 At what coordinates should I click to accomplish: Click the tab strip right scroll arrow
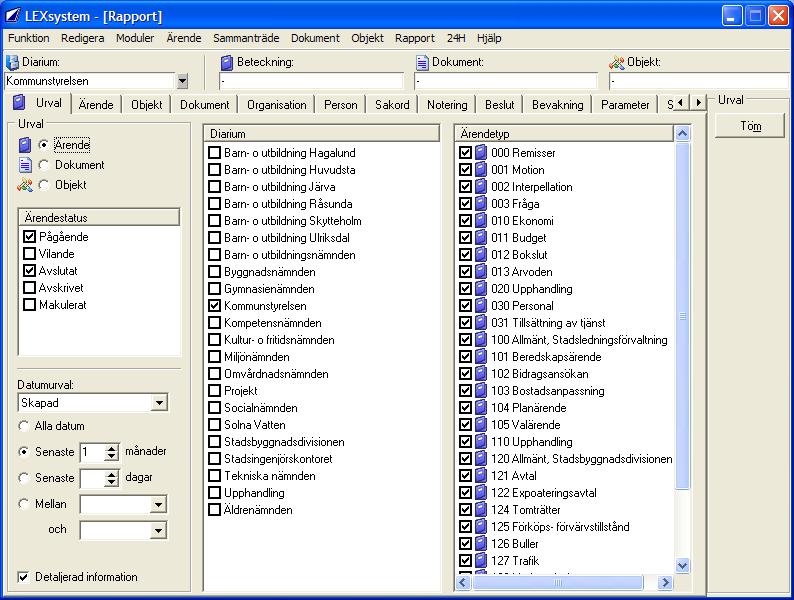pyautogui.click(x=698, y=102)
